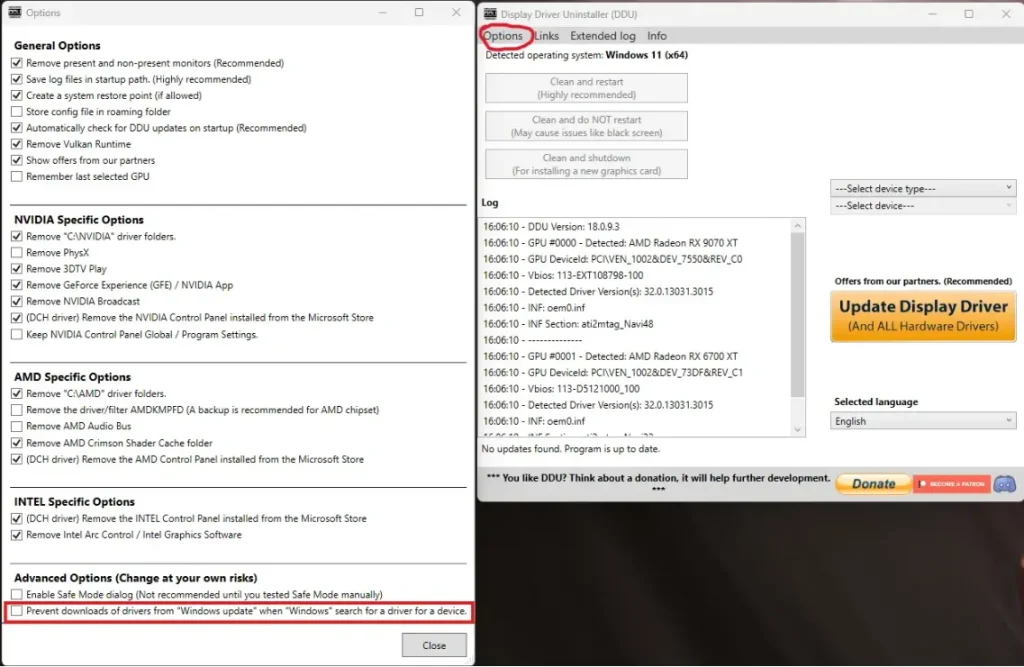
Task: Open the Links menu
Action: (547, 36)
